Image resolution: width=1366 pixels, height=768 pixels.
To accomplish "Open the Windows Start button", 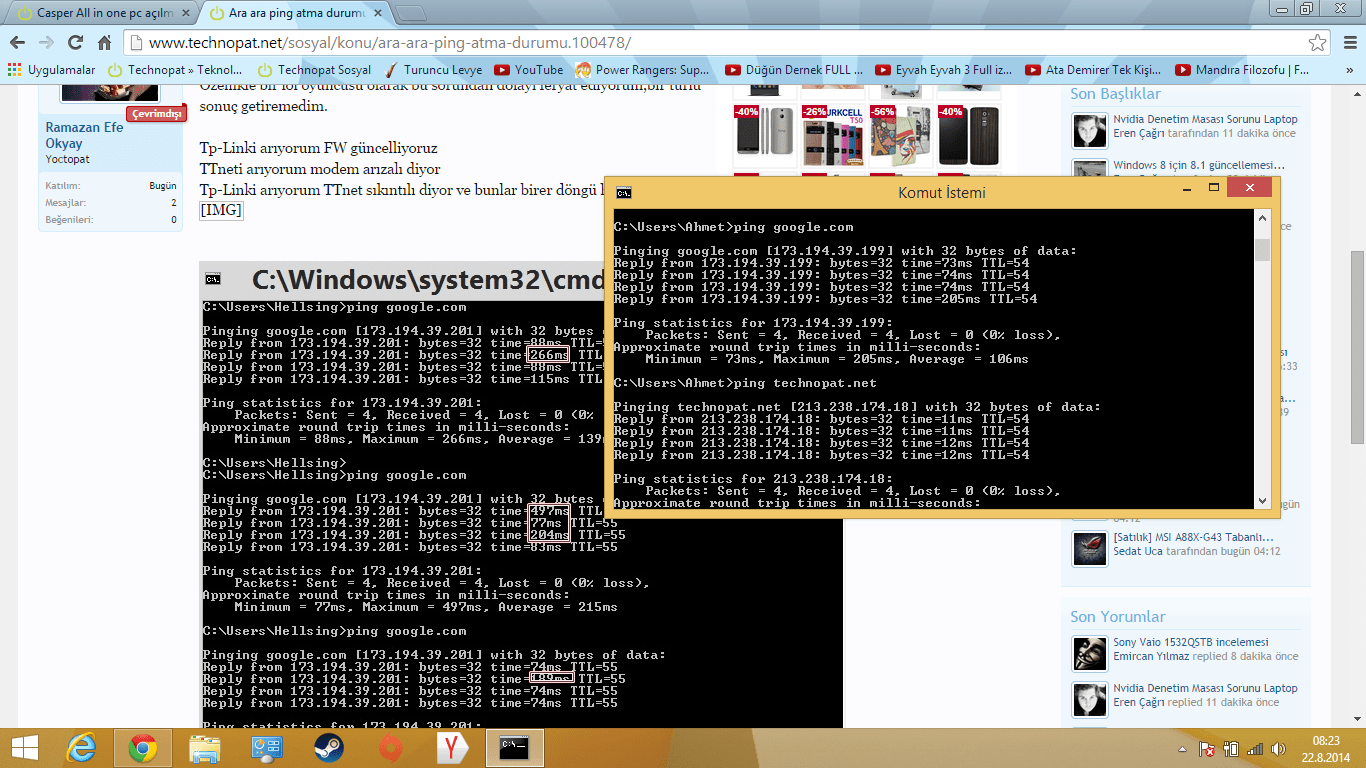I will [x=24, y=748].
